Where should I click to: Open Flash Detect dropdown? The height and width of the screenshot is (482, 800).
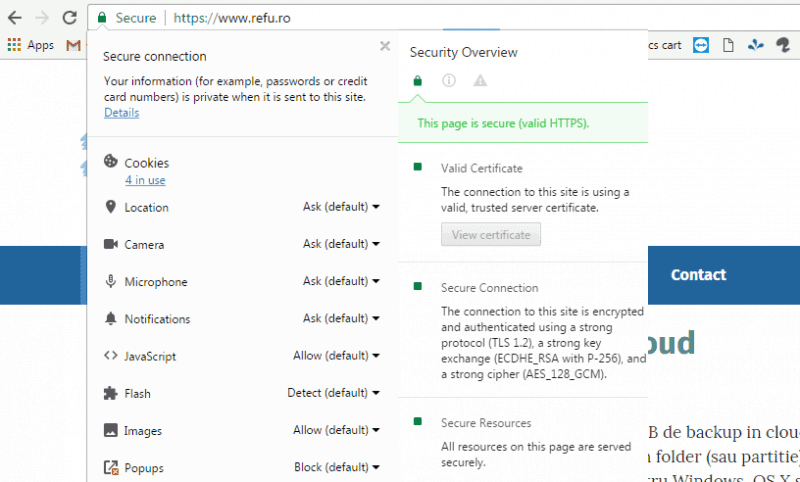[x=334, y=393]
